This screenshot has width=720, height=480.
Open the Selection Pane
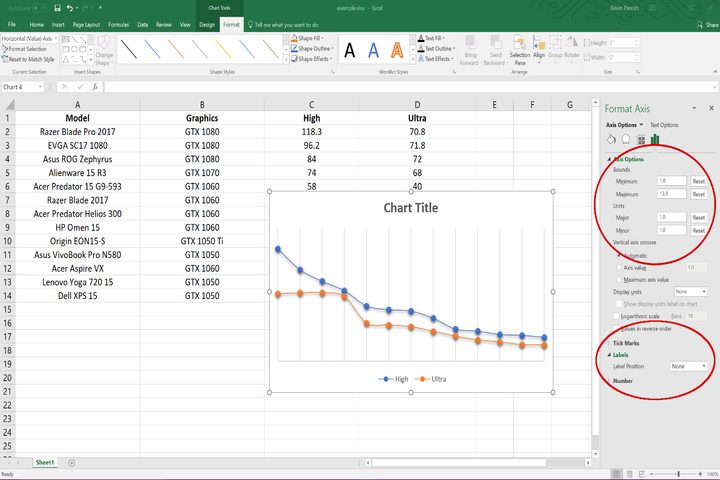(x=520, y=50)
